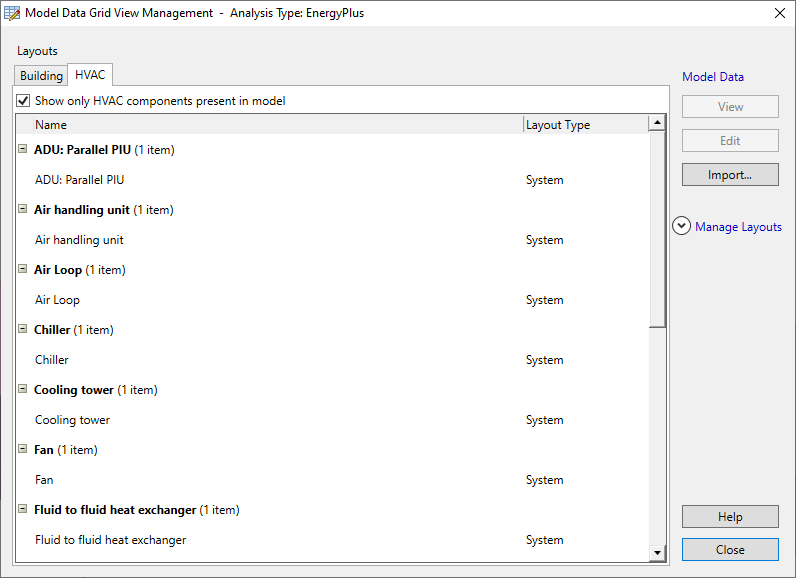Collapse the Cooling tower group icon
The width and height of the screenshot is (796, 578).
pos(23,390)
